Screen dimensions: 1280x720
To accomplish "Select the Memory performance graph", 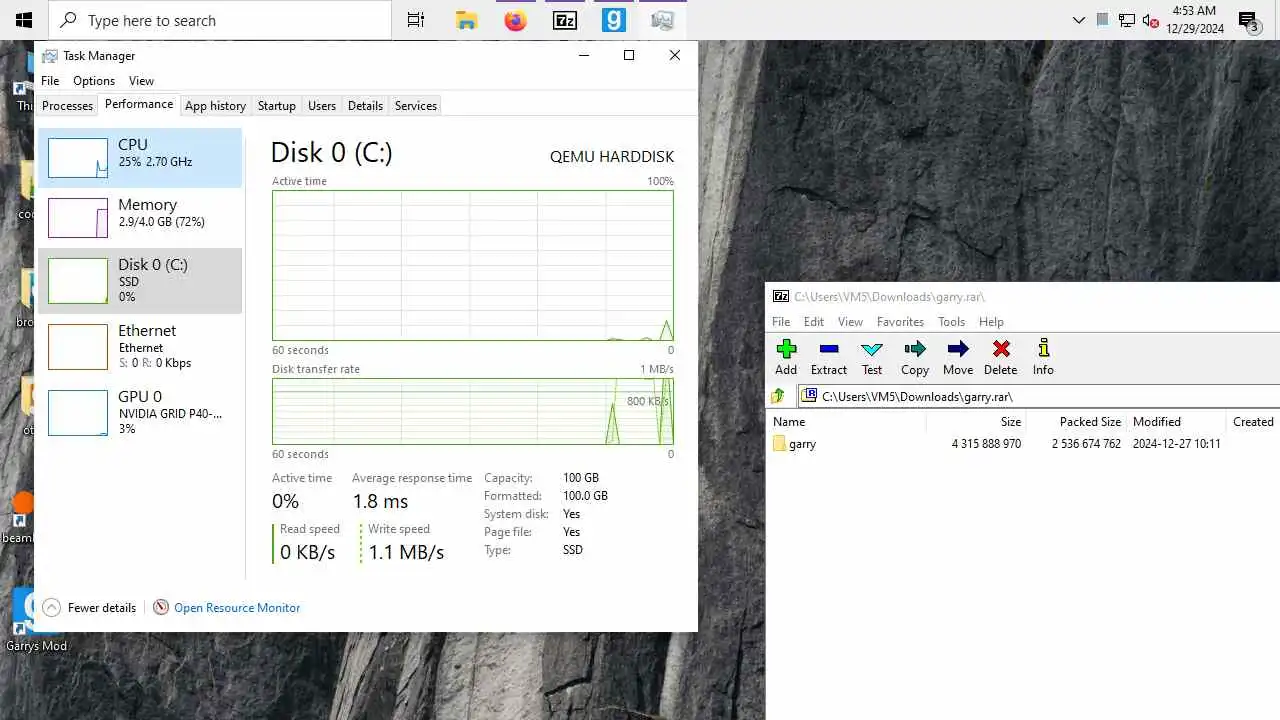I will (78, 218).
